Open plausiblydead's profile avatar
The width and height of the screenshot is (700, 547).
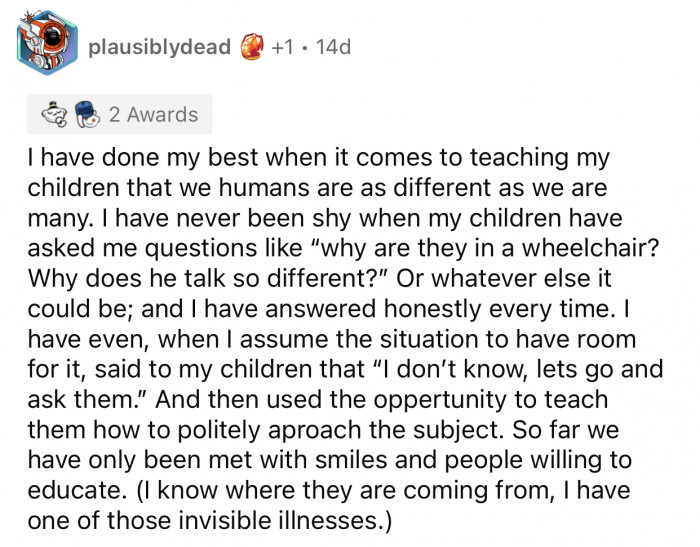tap(47, 46)
